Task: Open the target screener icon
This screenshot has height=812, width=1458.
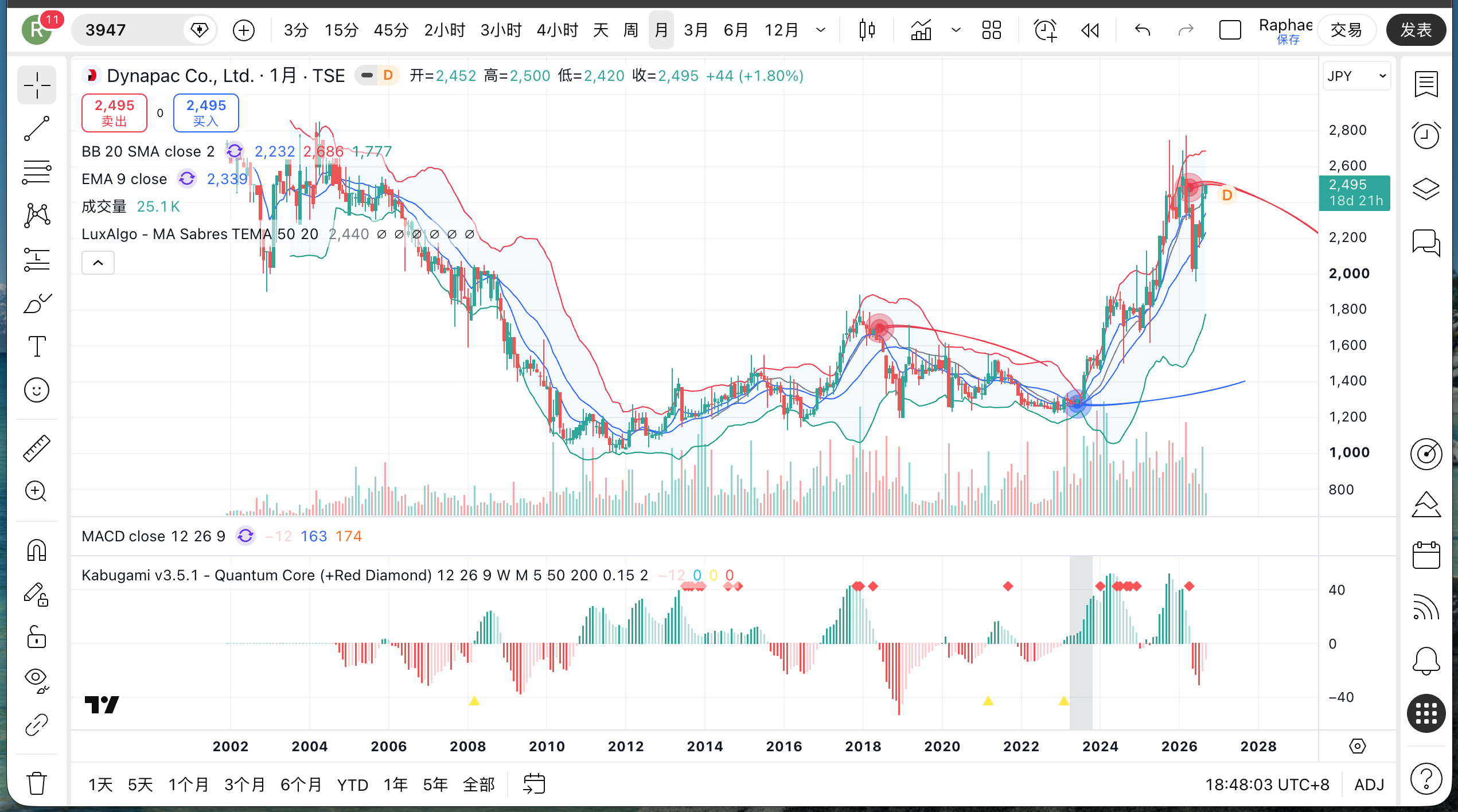Action: (1426, 454)
